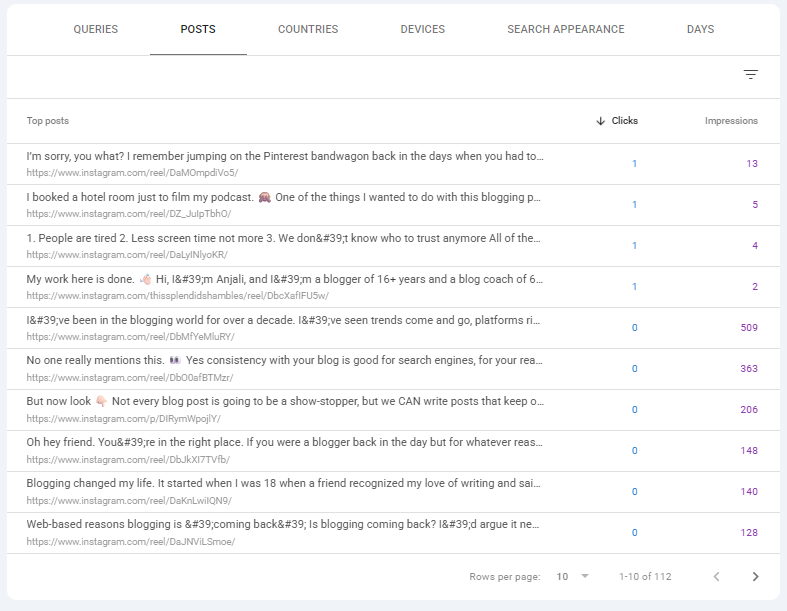Click the 128 impressions value
The width and height of the screenshot is (787, 611).
pos(749,533)
